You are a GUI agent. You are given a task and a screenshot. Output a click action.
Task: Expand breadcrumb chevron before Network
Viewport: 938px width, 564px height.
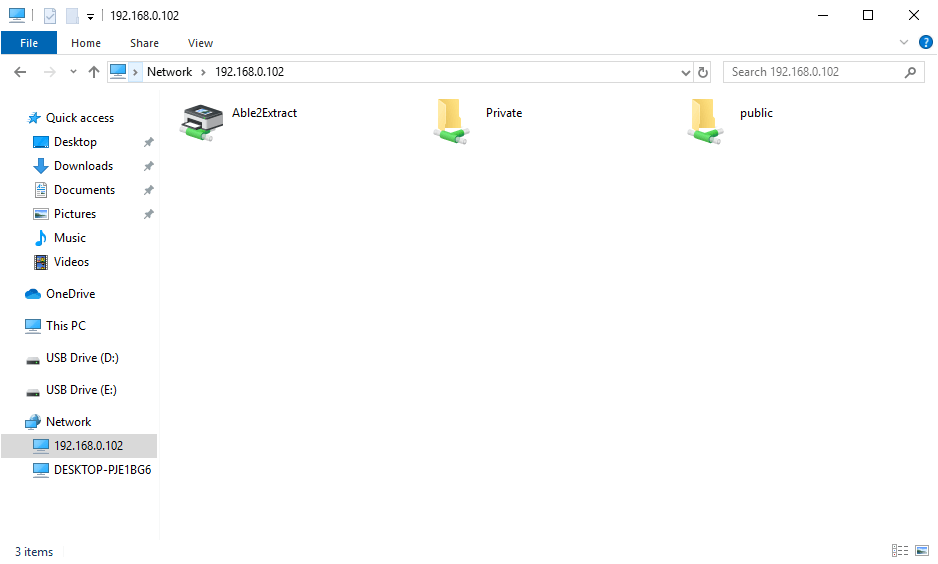click(135, 72)
